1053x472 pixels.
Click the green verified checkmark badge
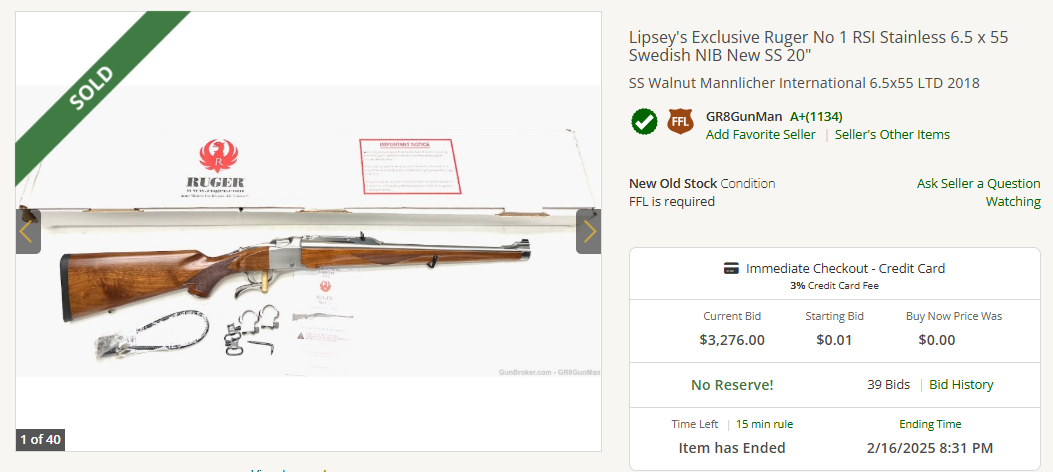pos(644,122)
